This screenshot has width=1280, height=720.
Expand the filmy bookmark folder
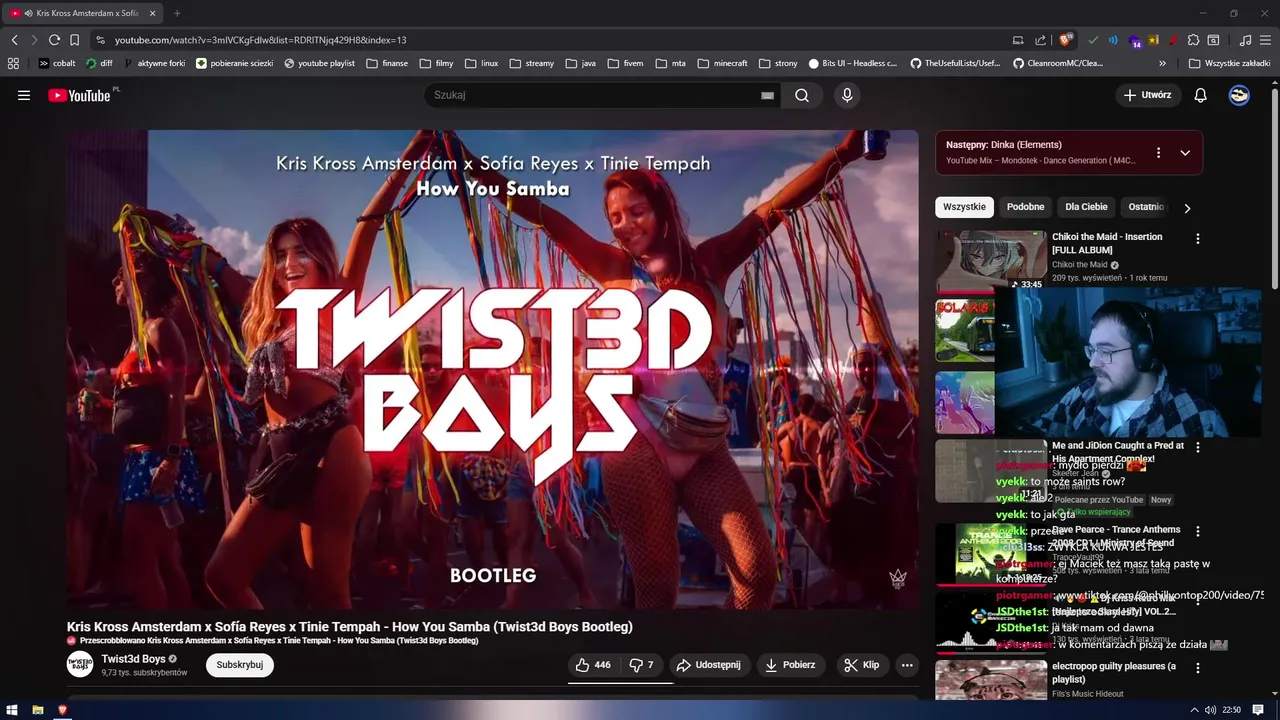(436, 63)
